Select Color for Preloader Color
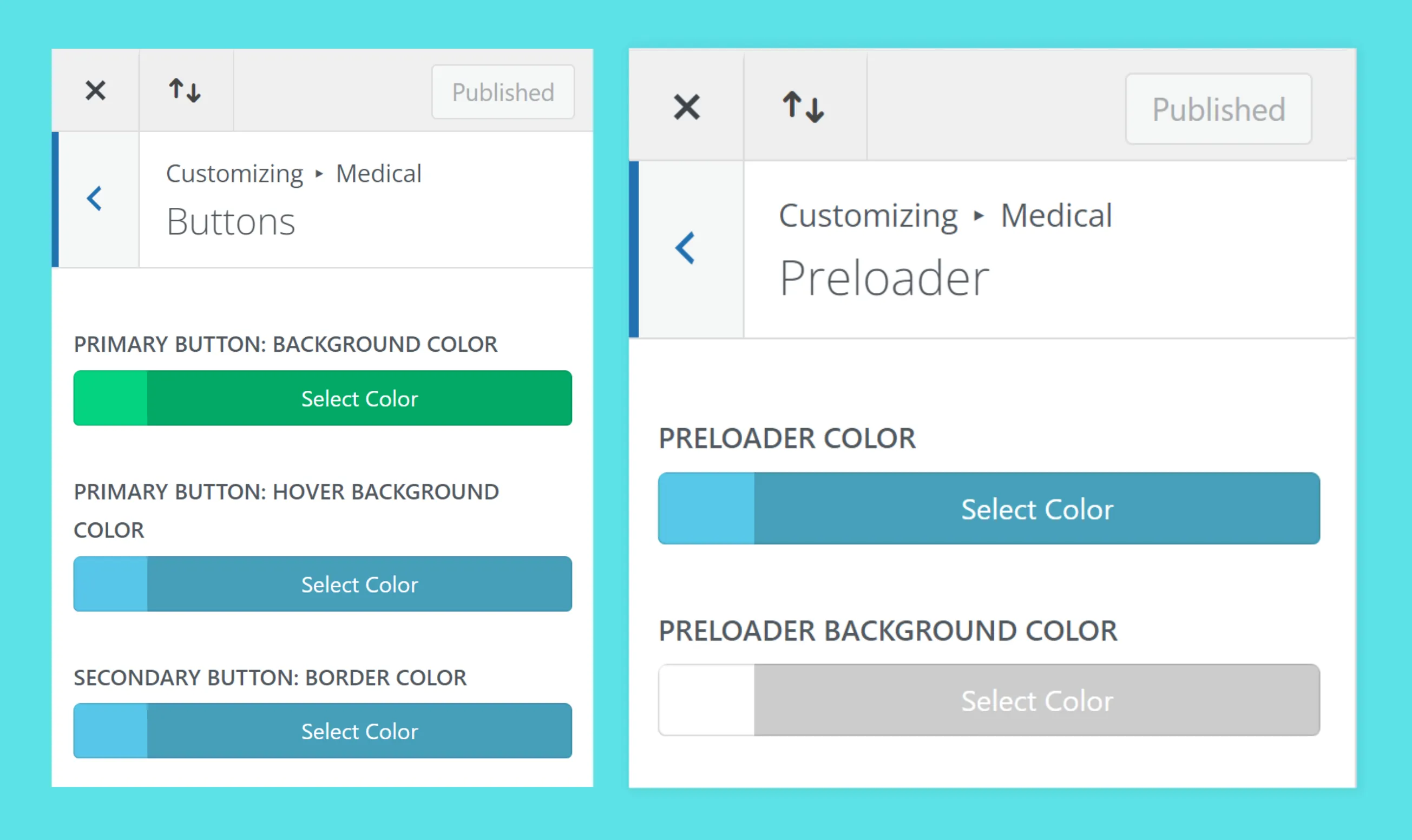Image resolution: width=1412 pixels, height=840 pixels. [1037, 509]
